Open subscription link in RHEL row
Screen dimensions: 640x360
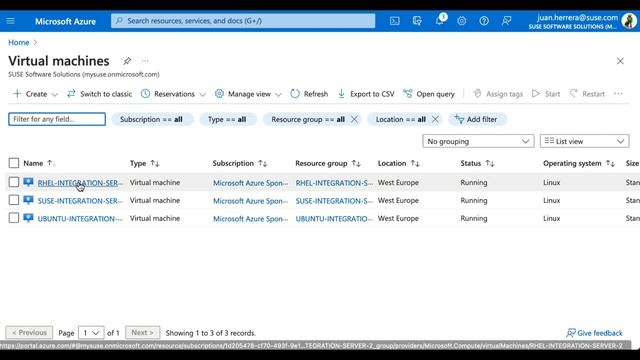tap(250, 183)
